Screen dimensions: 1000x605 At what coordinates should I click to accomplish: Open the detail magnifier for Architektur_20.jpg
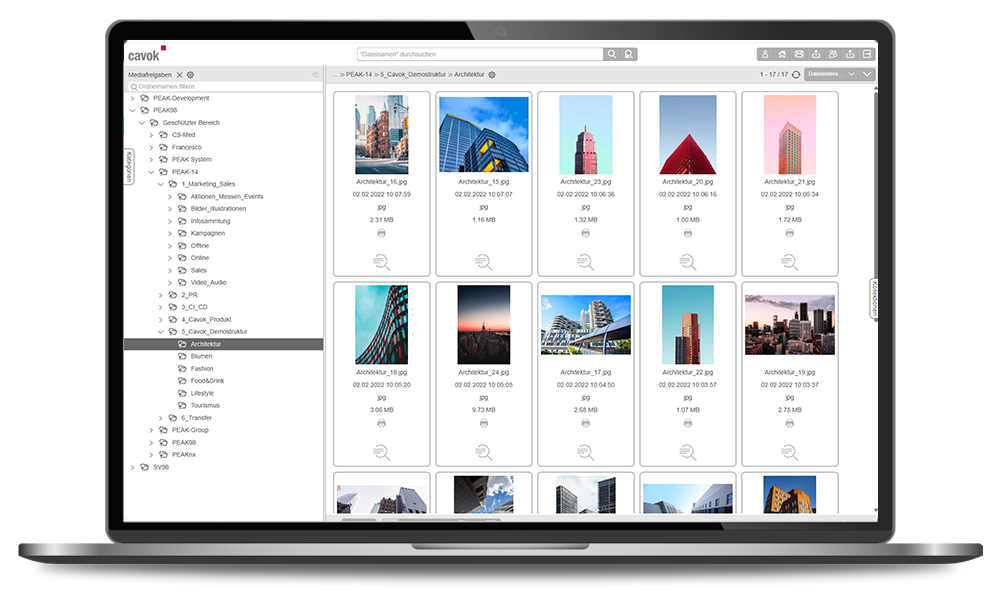(x=688, y=262)
